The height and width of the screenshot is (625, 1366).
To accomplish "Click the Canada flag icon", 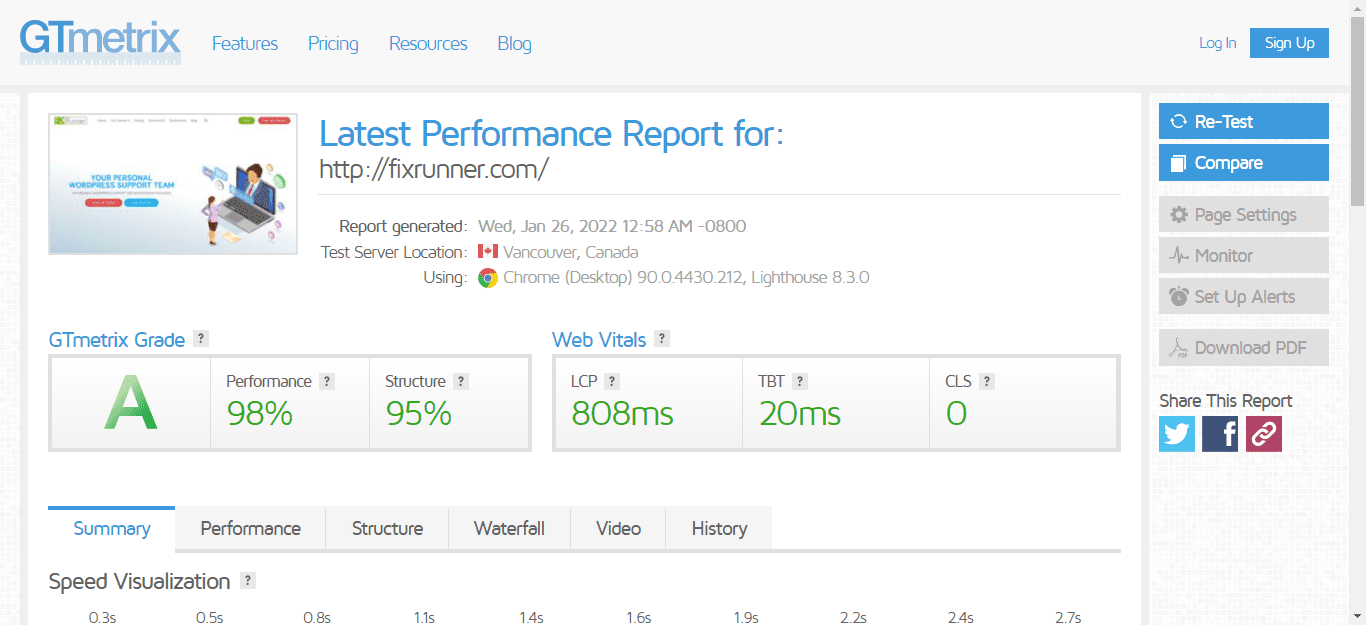I will click(x=488, y=251).
